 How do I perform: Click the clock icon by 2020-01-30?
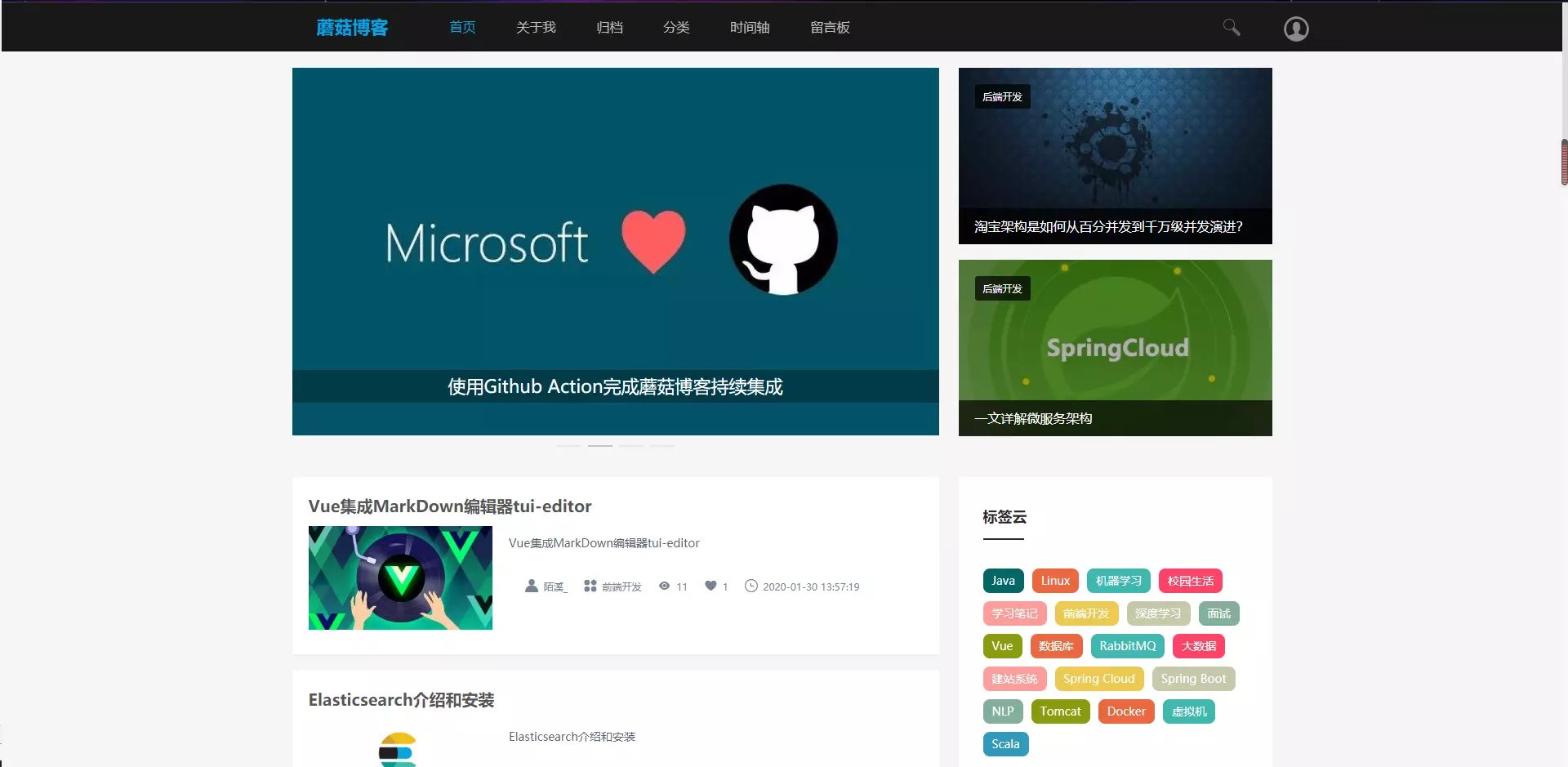point(751,586)
